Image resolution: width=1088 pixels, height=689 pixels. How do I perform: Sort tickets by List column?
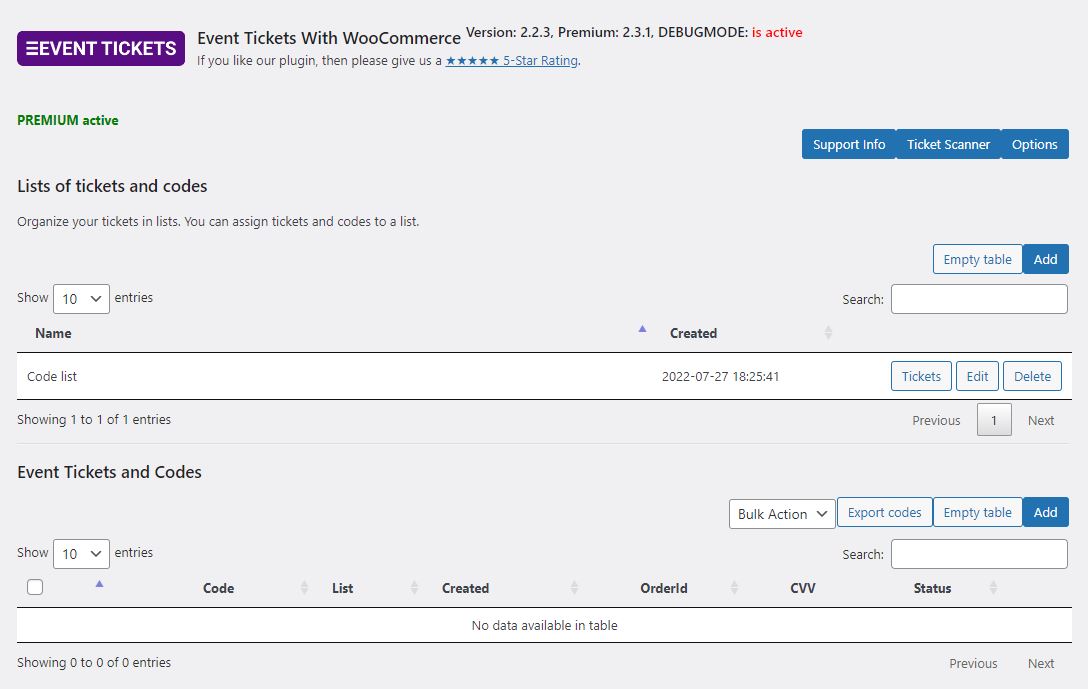[x=343, y=588]
